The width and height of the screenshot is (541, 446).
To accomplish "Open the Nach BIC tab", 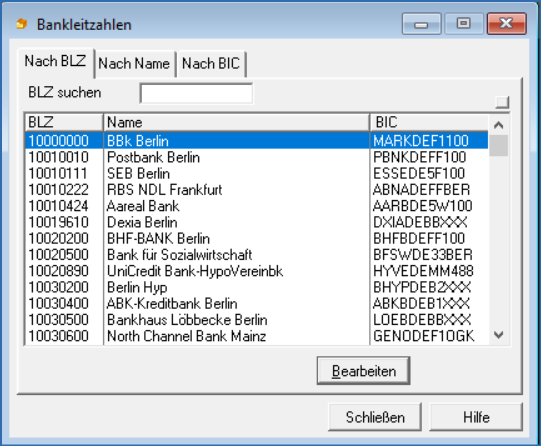I will pos(211,64).
